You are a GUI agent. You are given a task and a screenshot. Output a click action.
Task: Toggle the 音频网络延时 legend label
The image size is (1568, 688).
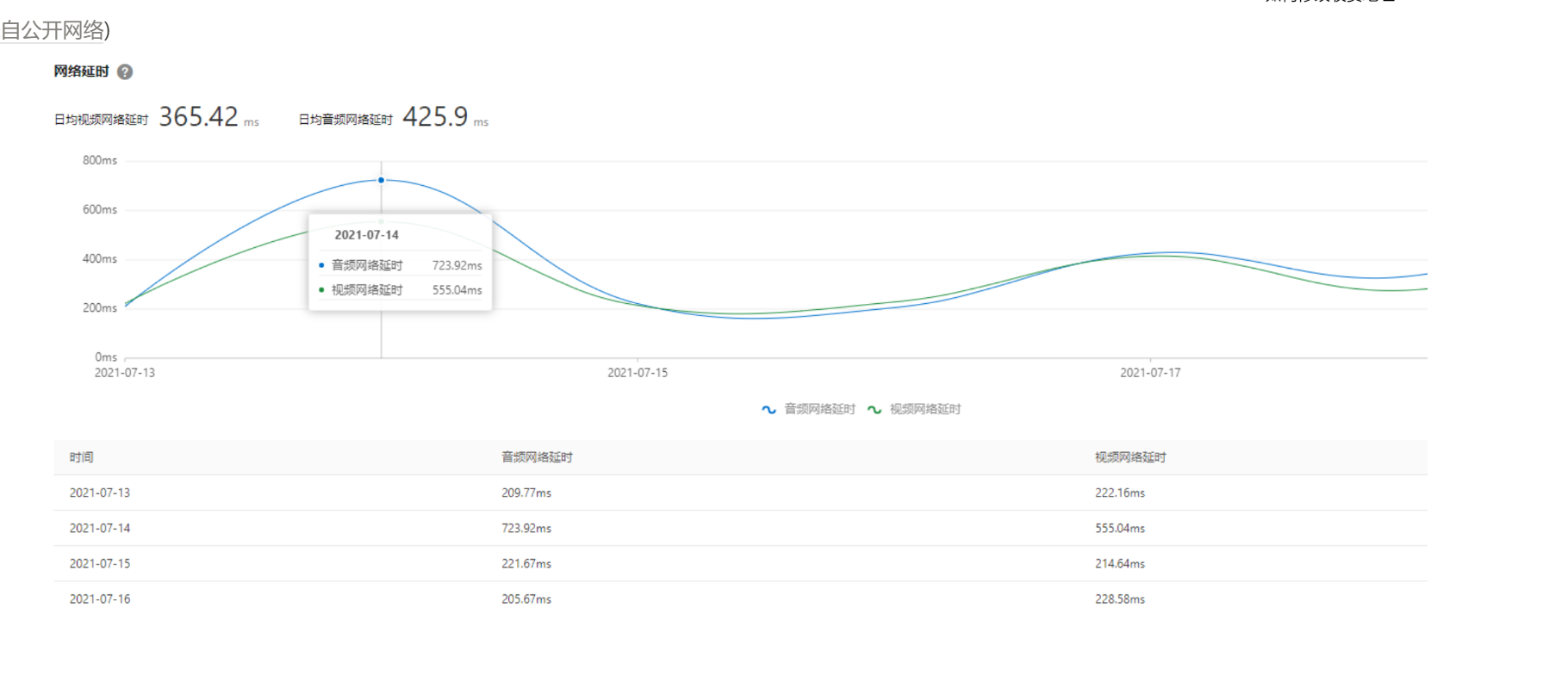pyautogui.click(x=818, y=410)
